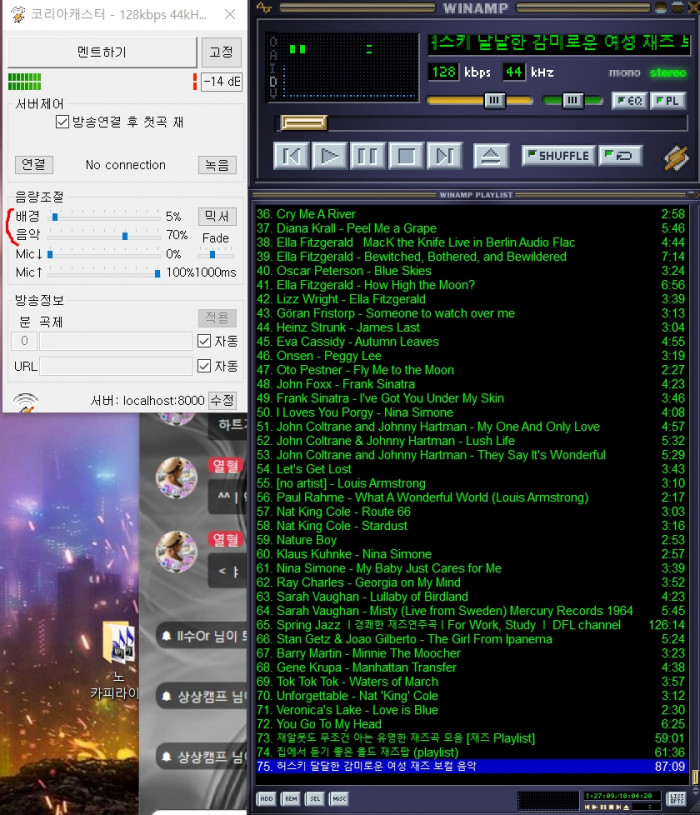Open the Winamp menu icon in title bar
700x815 pixels.
263,8
